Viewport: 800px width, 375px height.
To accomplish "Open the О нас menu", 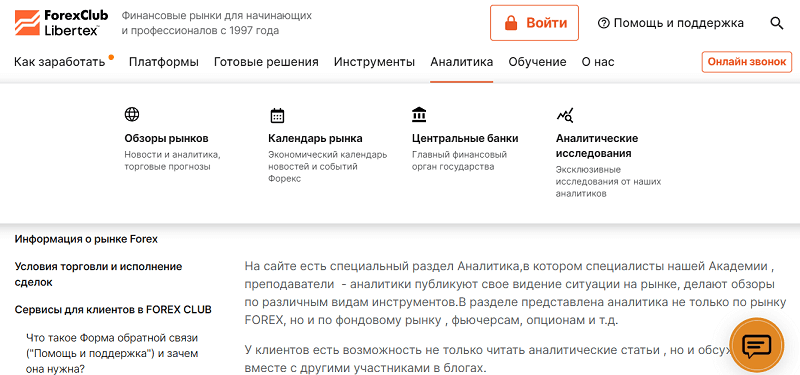I will point(598,62).
